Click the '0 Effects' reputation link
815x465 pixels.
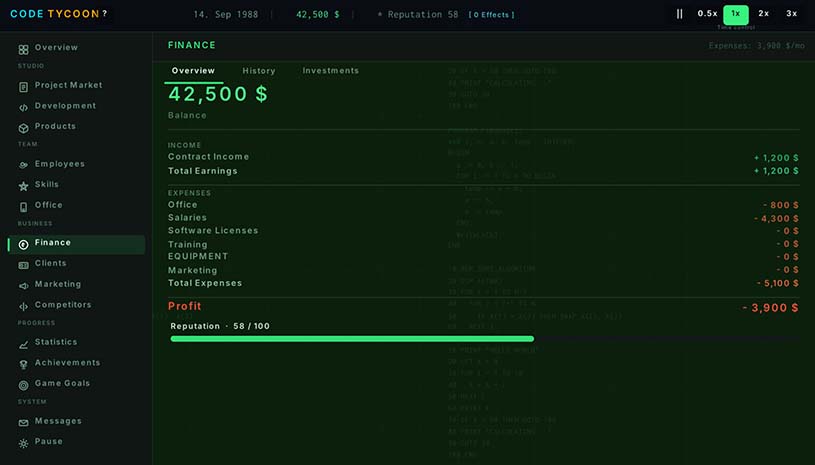(491, 15)
